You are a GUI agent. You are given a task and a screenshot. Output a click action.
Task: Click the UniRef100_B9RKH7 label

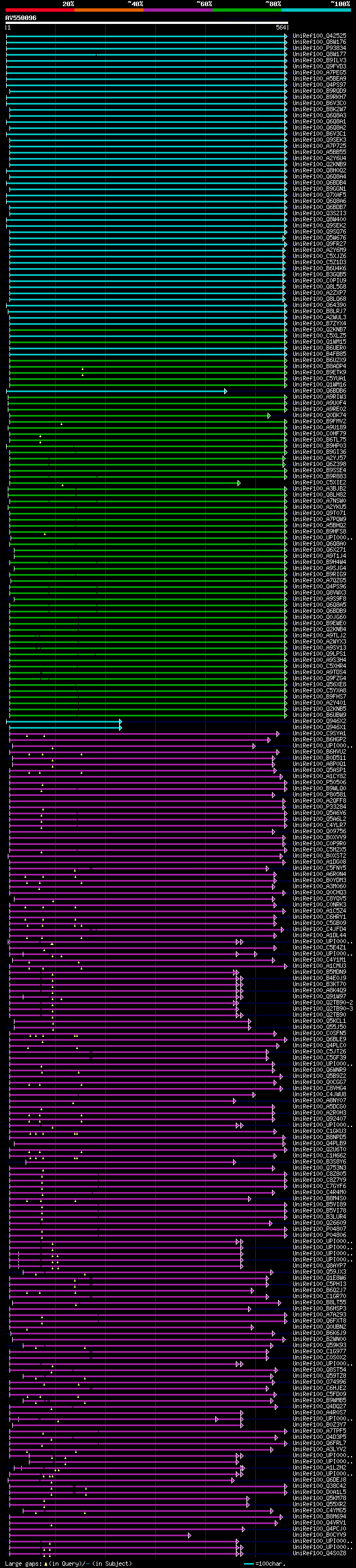(x=319, y=97)
